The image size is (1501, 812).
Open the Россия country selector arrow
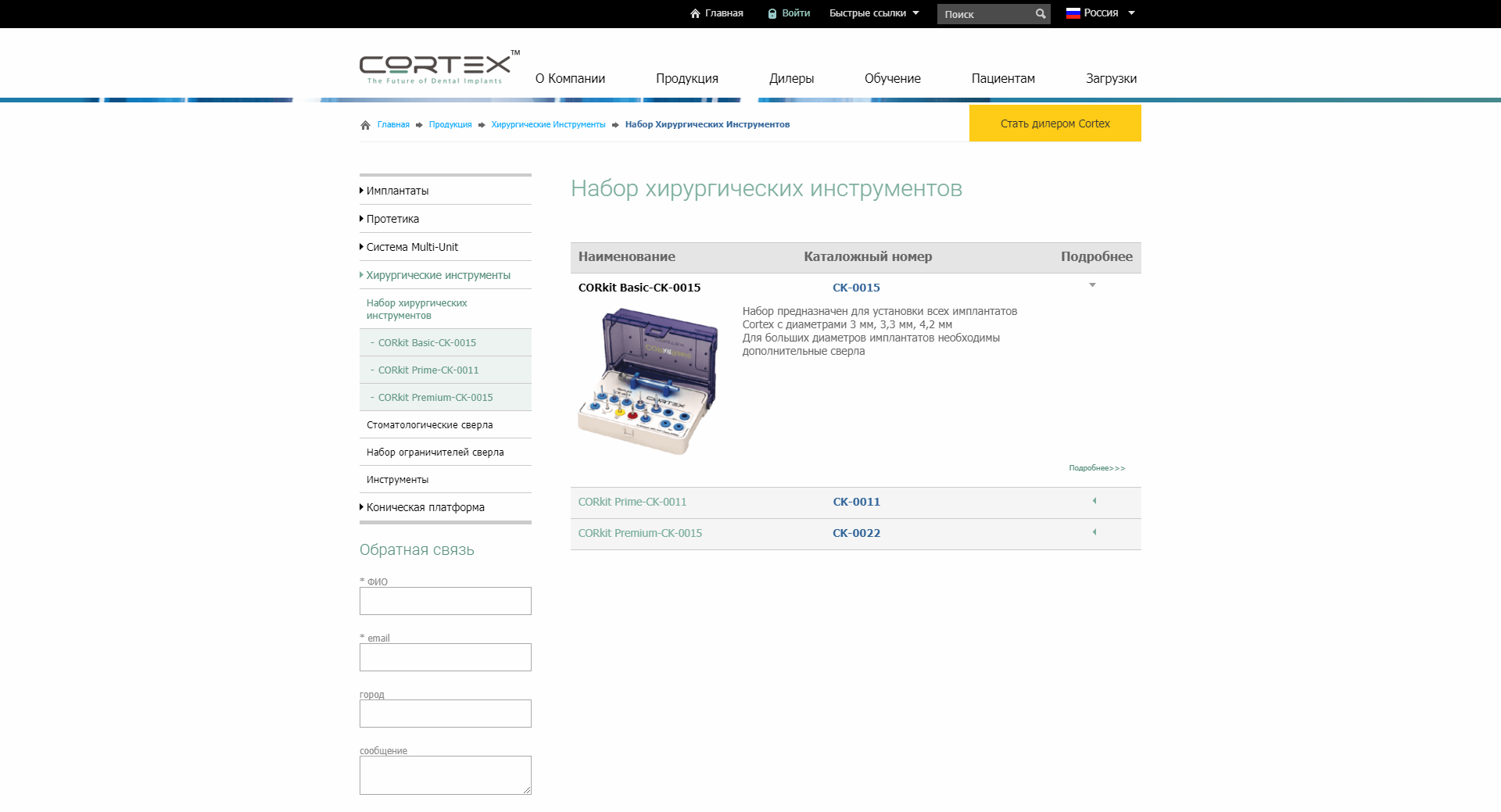(1131, 13)
